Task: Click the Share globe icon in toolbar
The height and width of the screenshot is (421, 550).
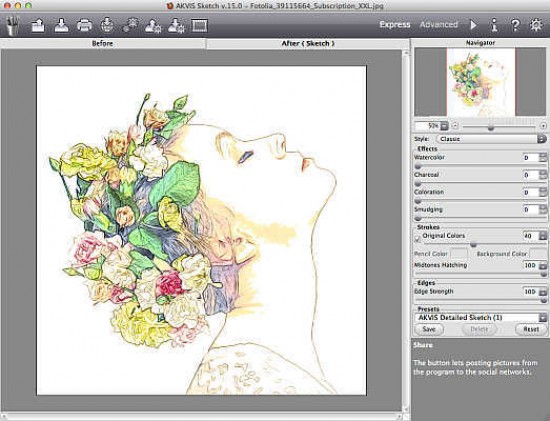Action: 107,25
